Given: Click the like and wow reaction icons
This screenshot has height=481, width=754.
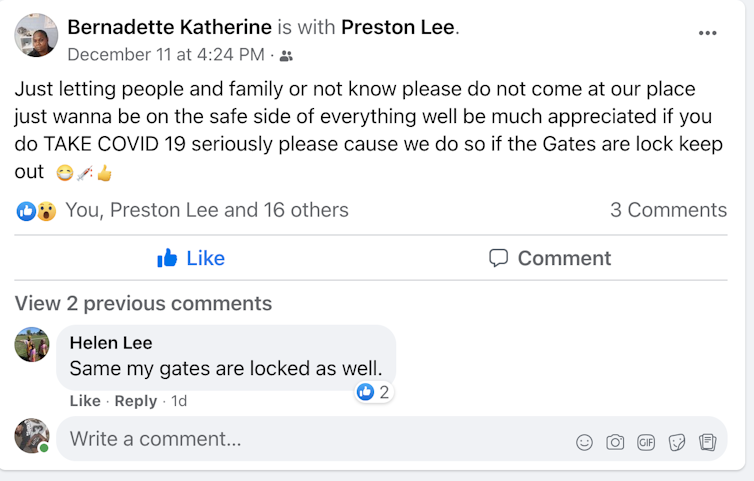Looking at the screenshot, I should (x=36, y=211).
